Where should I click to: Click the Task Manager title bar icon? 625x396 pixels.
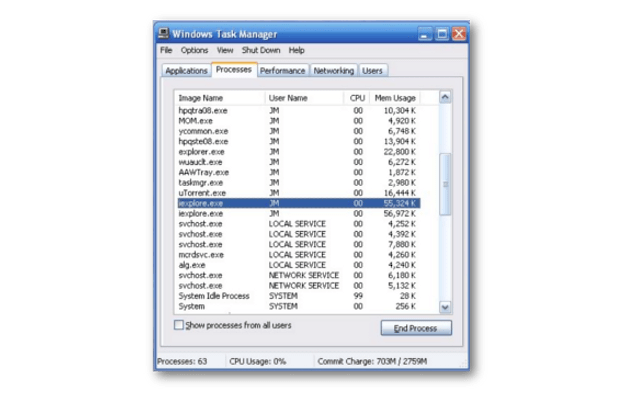point(163,33)
